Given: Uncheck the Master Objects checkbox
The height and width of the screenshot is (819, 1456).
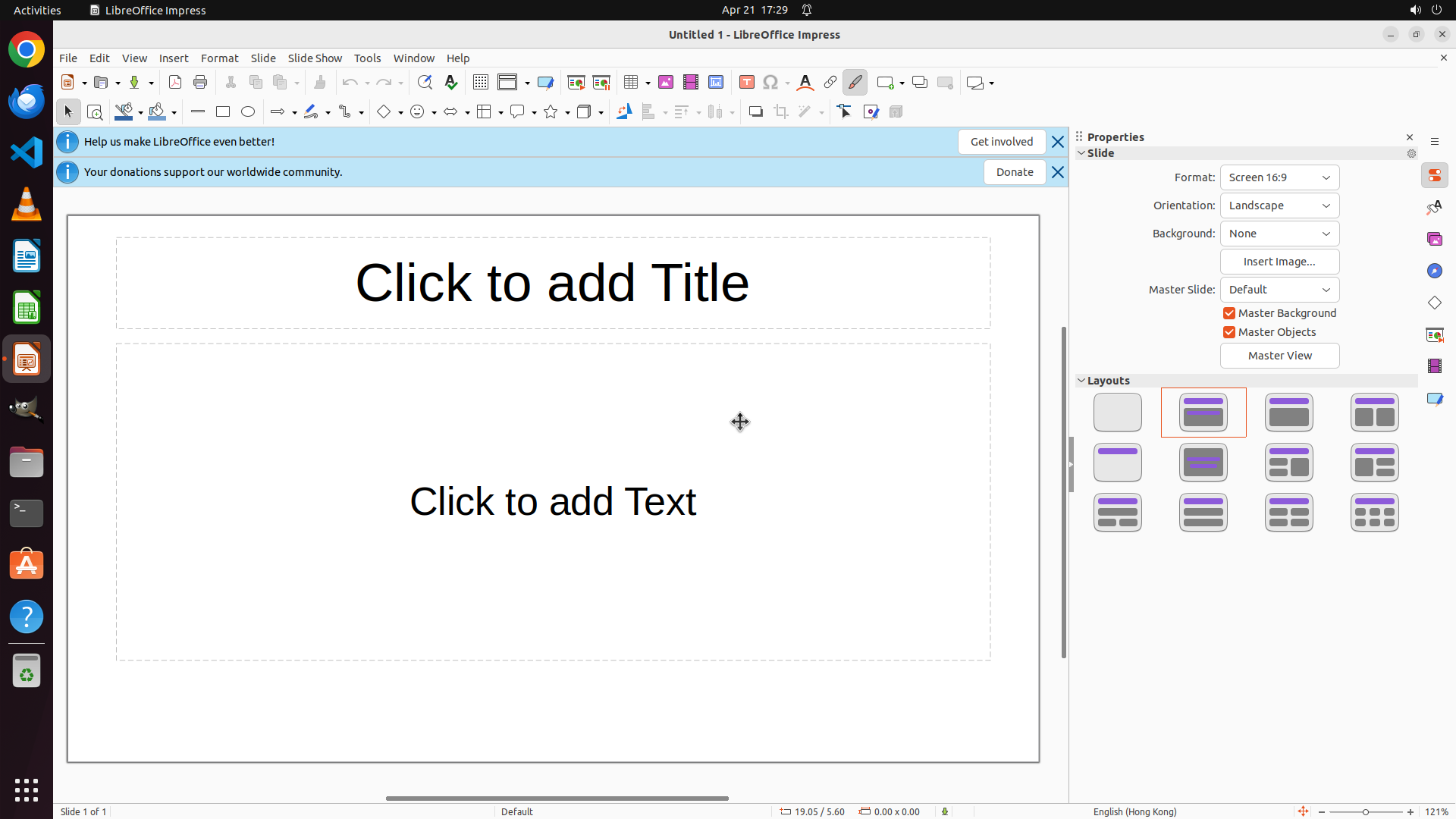Looking at the screenshot, I should point(1229,332).
